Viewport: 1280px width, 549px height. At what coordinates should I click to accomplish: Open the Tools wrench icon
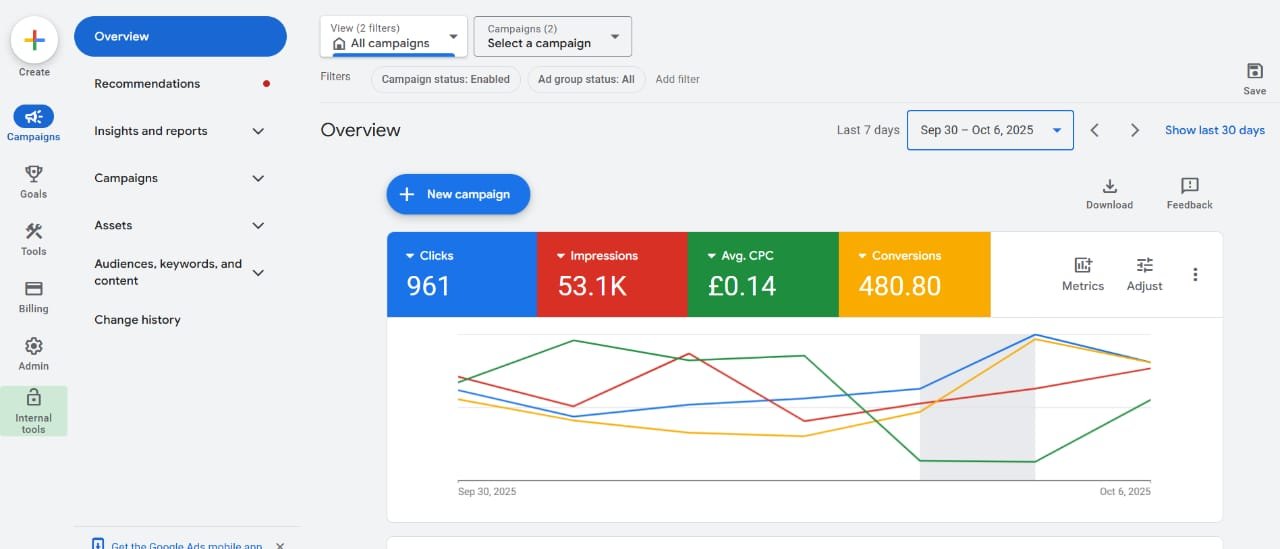click(34, 231)
